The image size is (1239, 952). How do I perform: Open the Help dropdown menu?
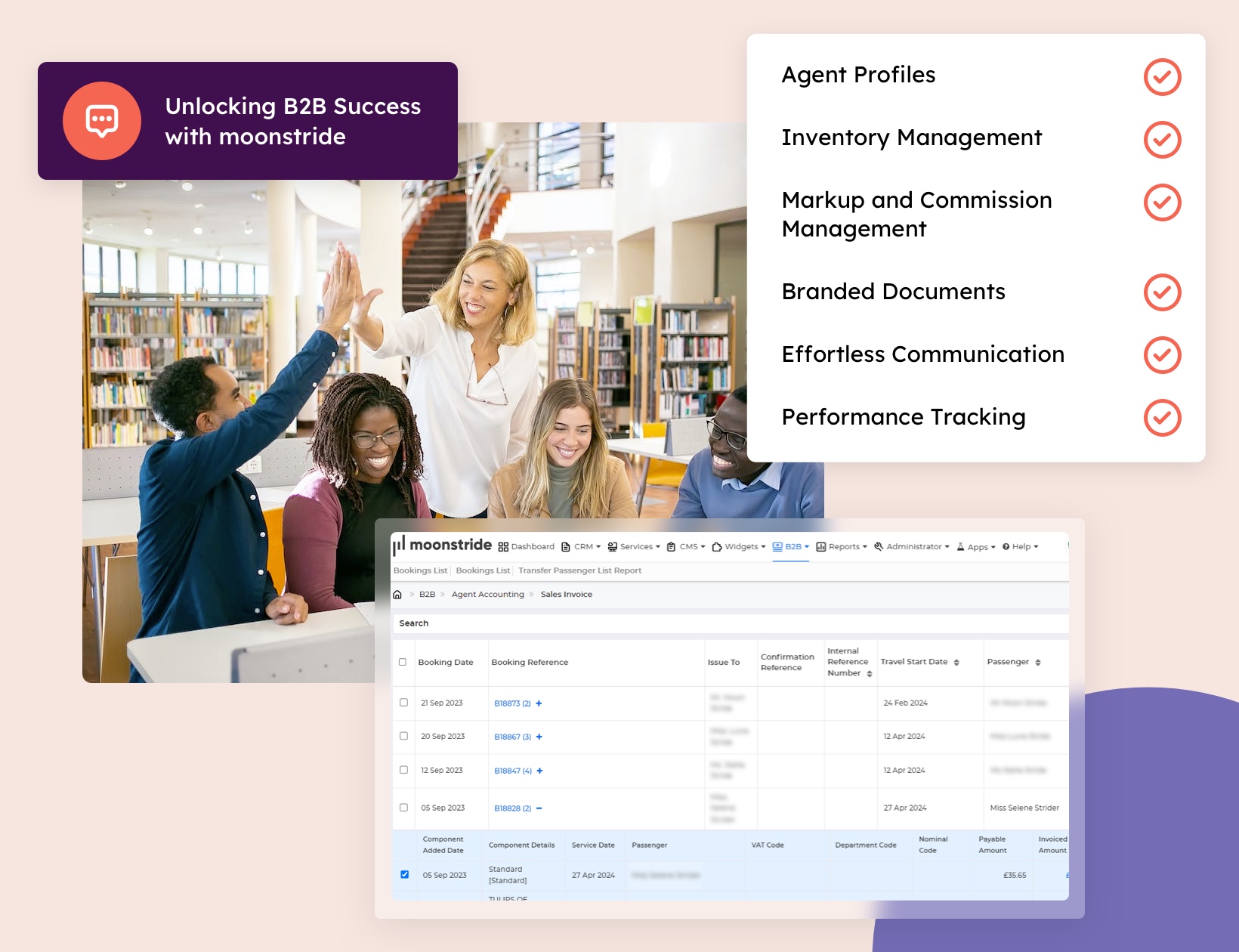coord(1021,547)
